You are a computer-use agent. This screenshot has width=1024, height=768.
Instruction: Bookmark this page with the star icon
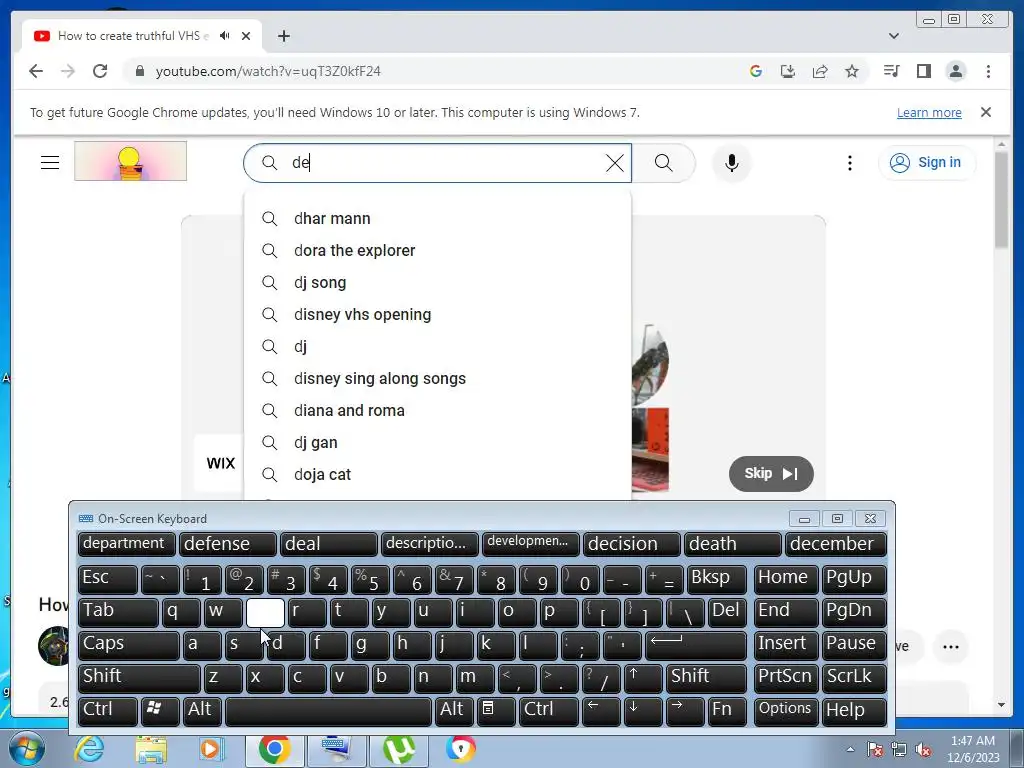click(852, 71)
